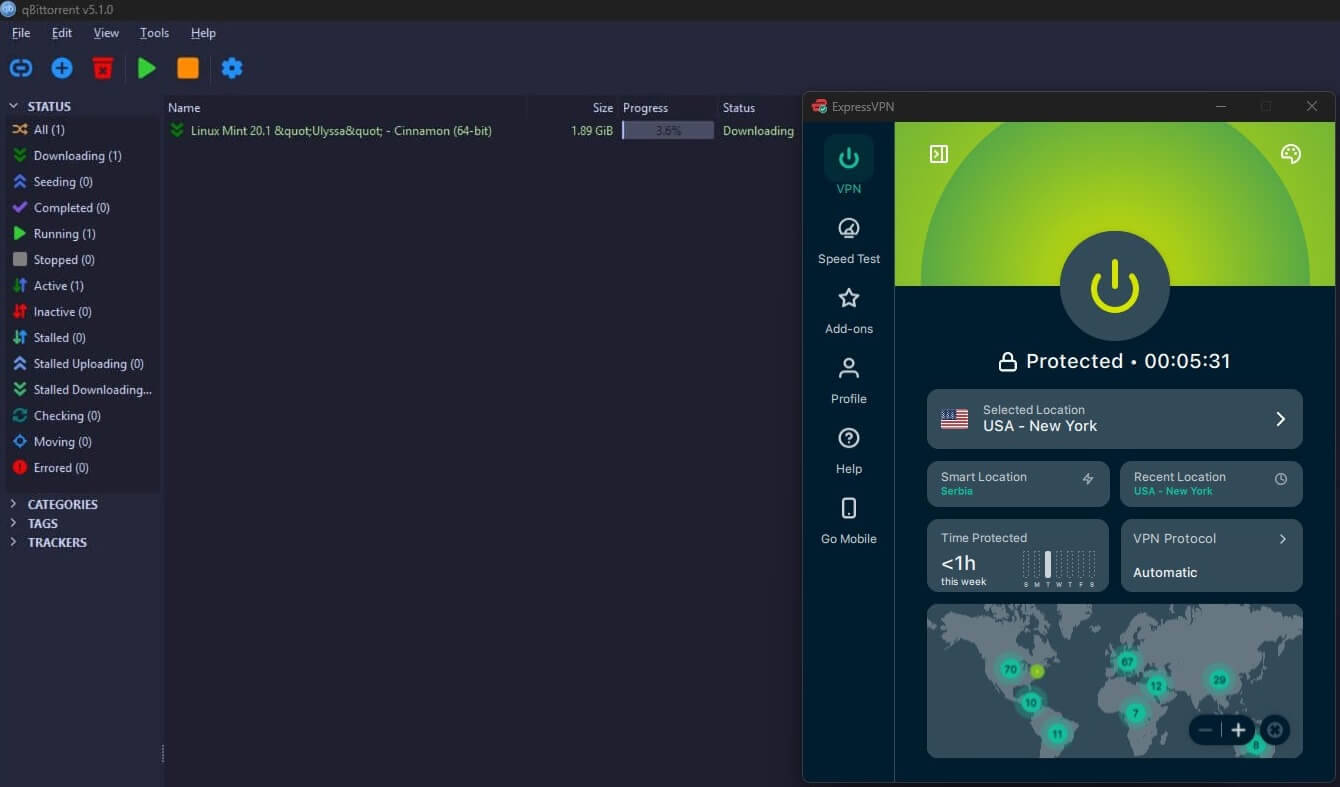1340x787 pixels.
Task: Recenter the ExpressVPN map
Action: pyautogui.click(x=1275, y=730)
